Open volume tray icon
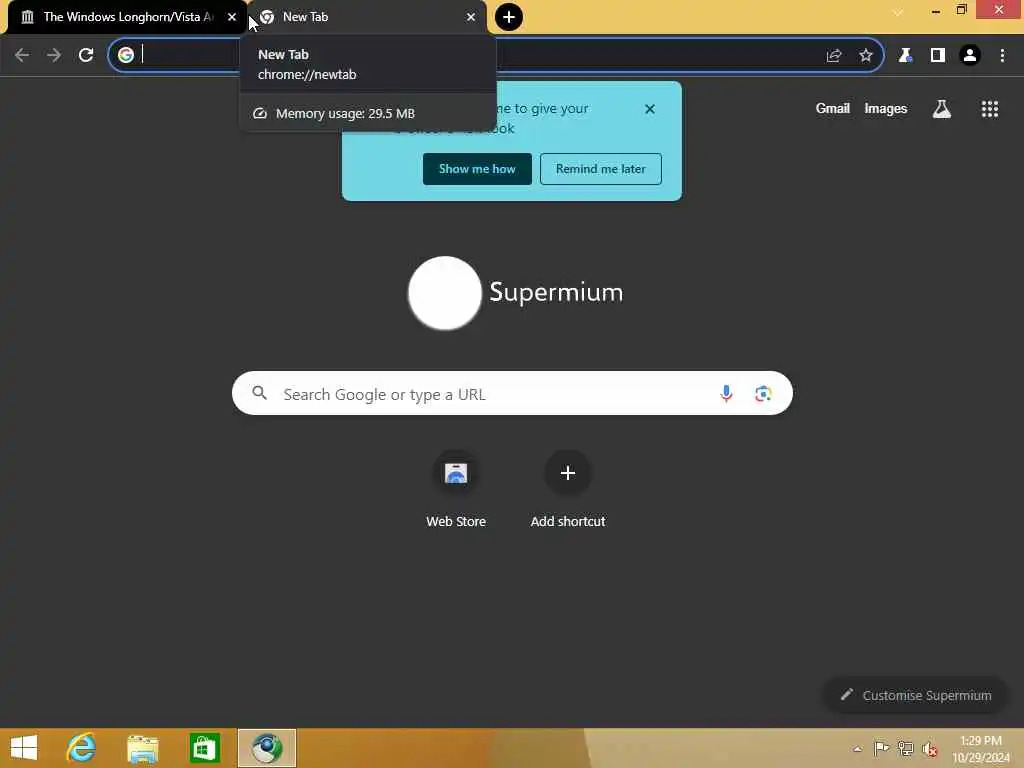The width and height of the screenshot is (1024, 768). (x=929, y=748)
